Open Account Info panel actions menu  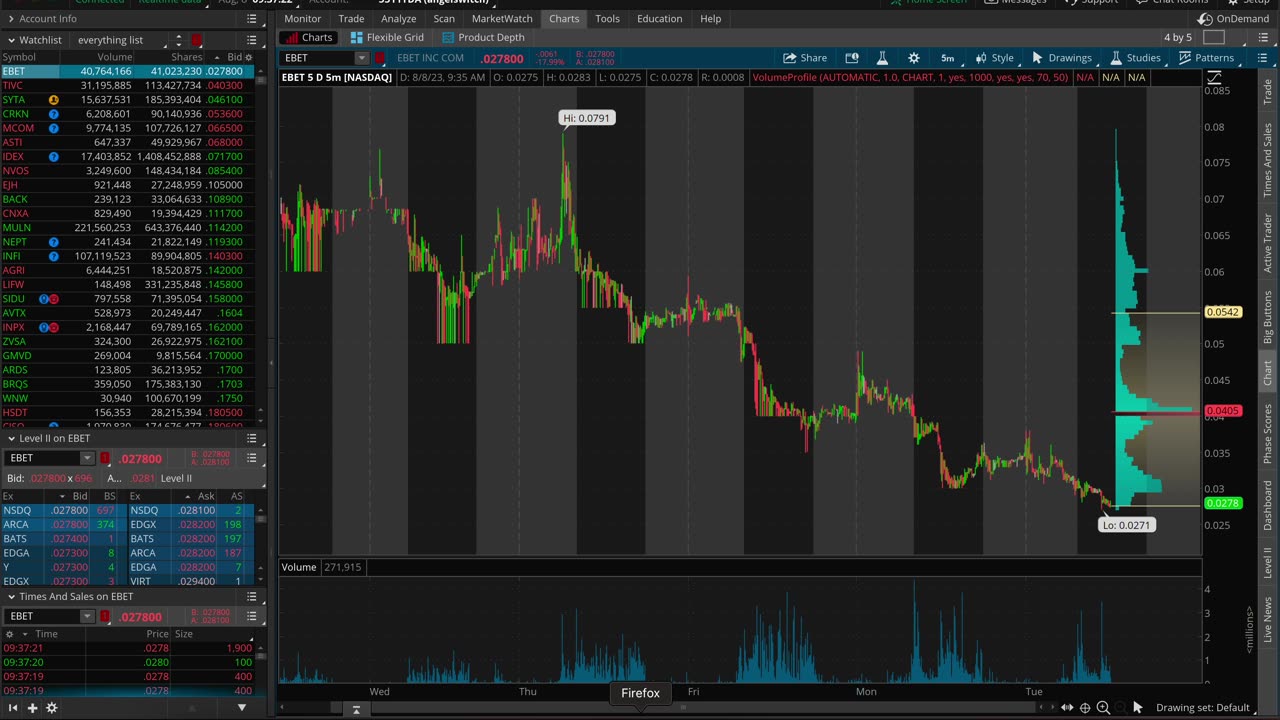click(252, 19)
